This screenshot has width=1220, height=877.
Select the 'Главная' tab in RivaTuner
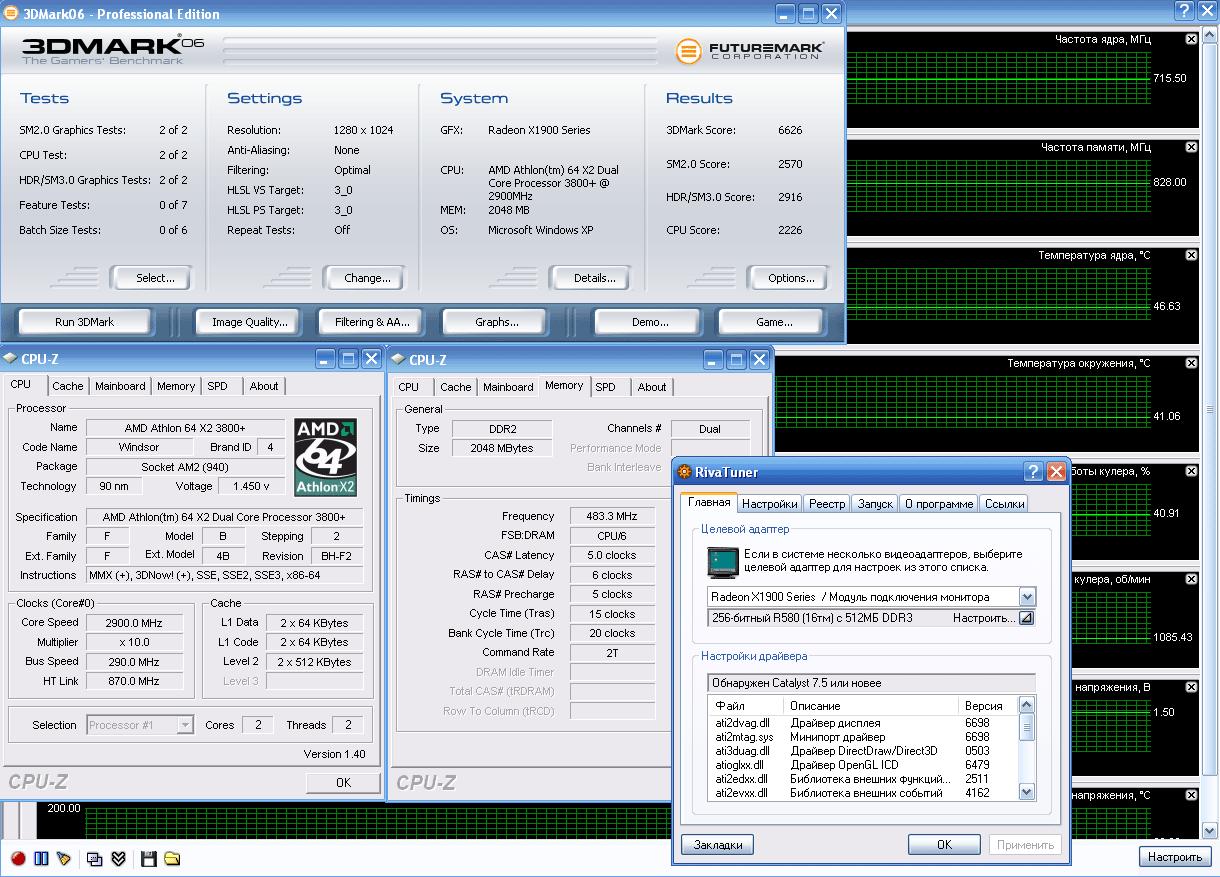pos(709,502)
